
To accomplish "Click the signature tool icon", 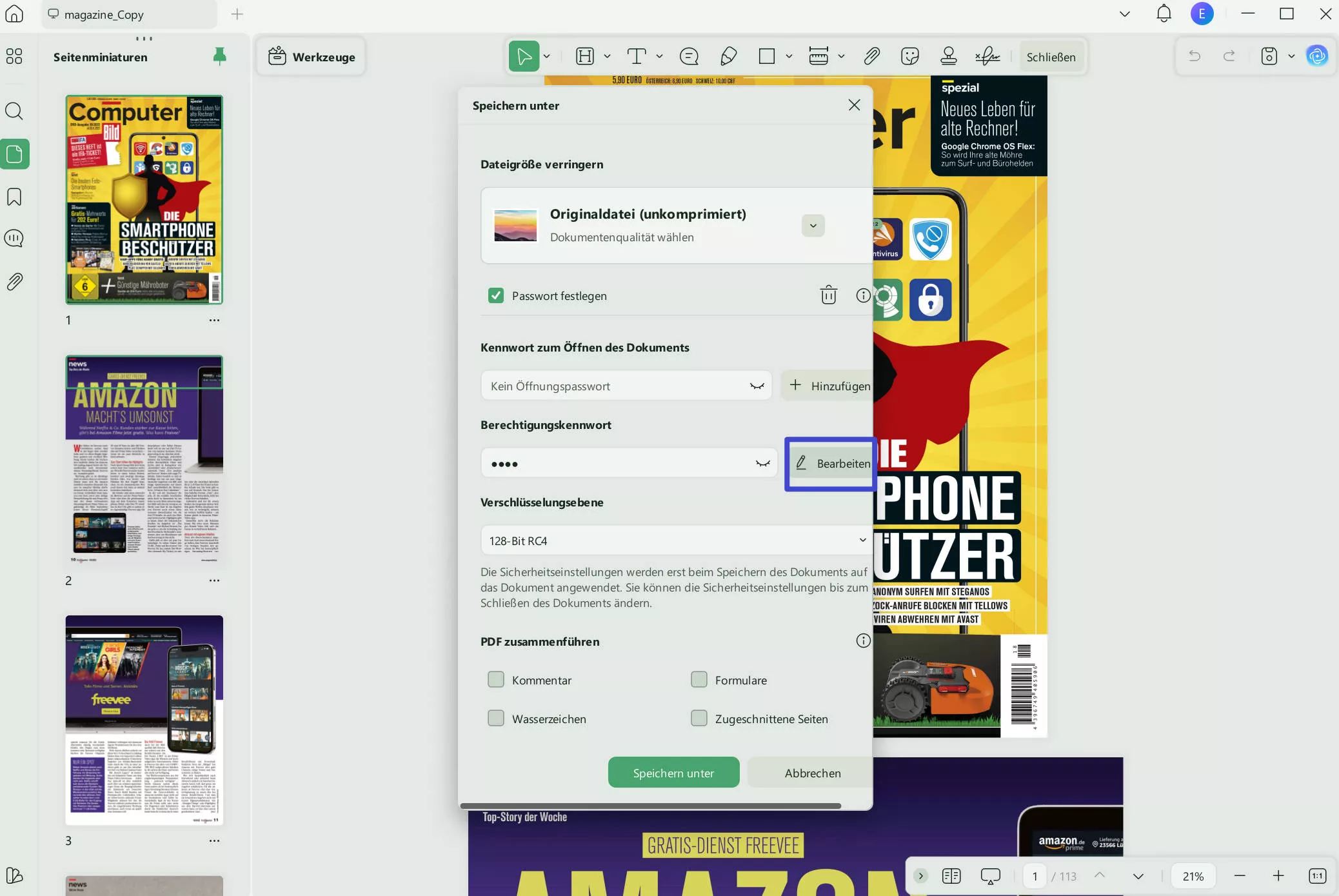I will click(x=987, y=57).
